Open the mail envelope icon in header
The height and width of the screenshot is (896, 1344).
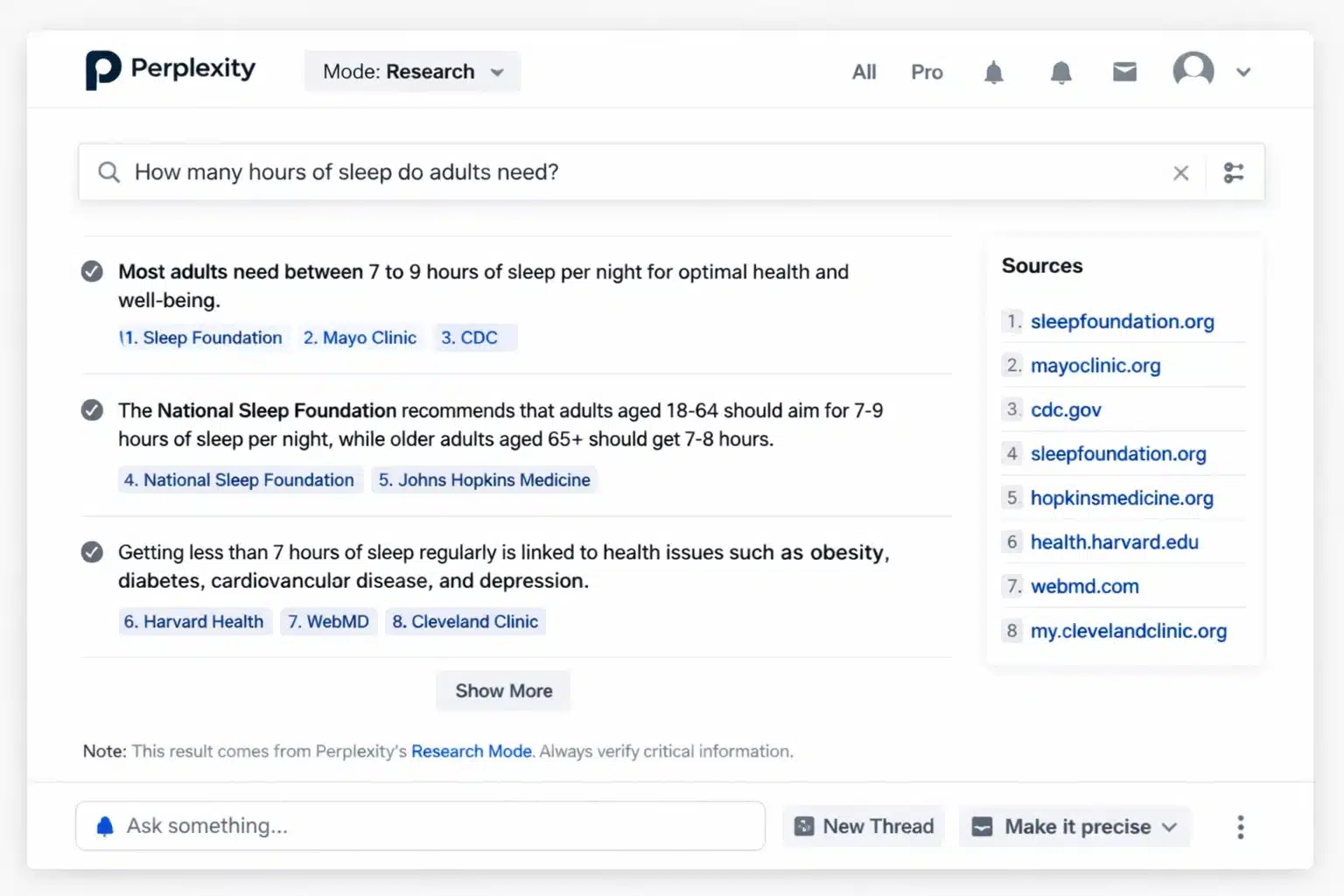tap(1124, 72)
